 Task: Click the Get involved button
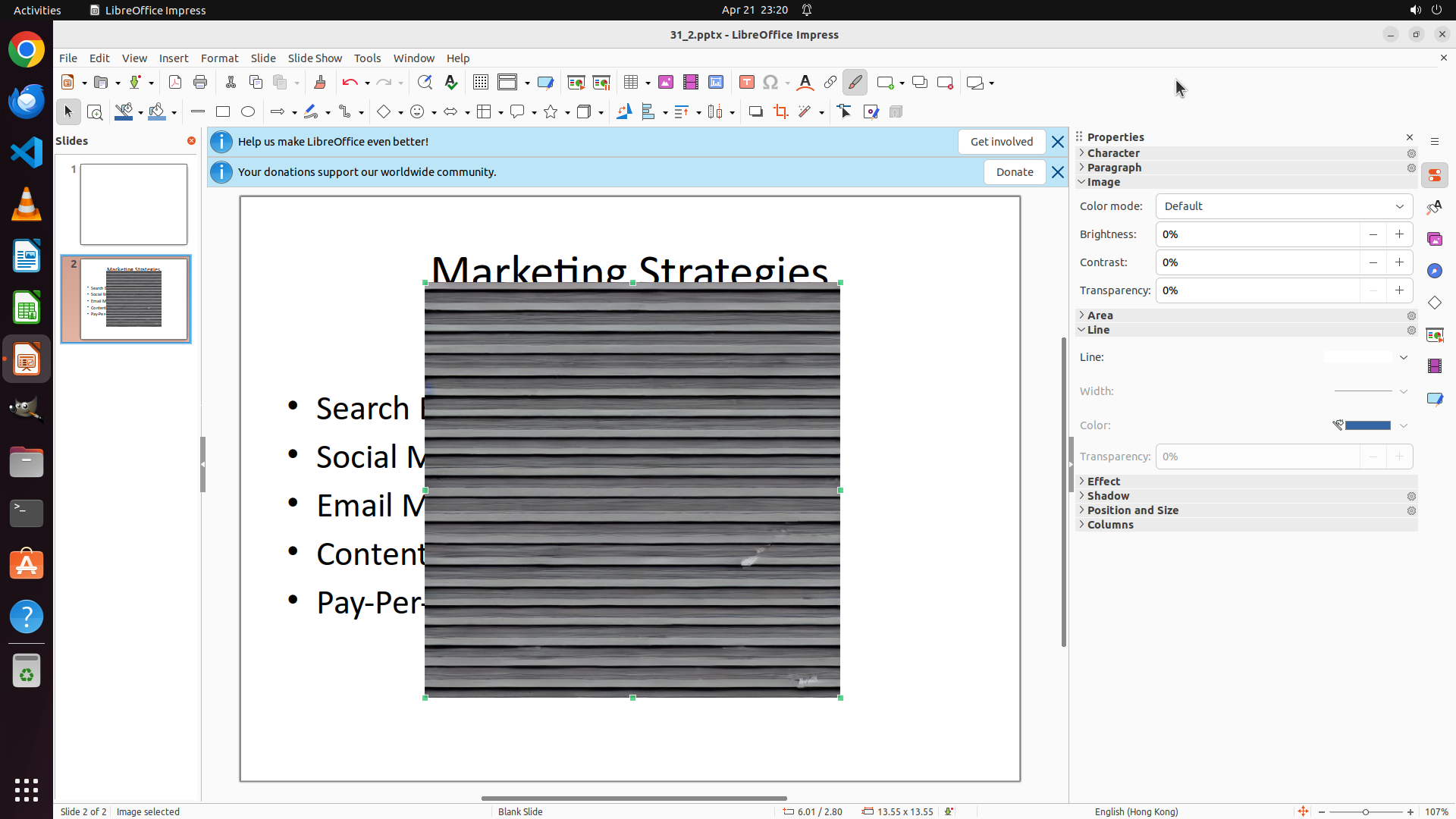pyautogui.click(x=1001, y=142)
